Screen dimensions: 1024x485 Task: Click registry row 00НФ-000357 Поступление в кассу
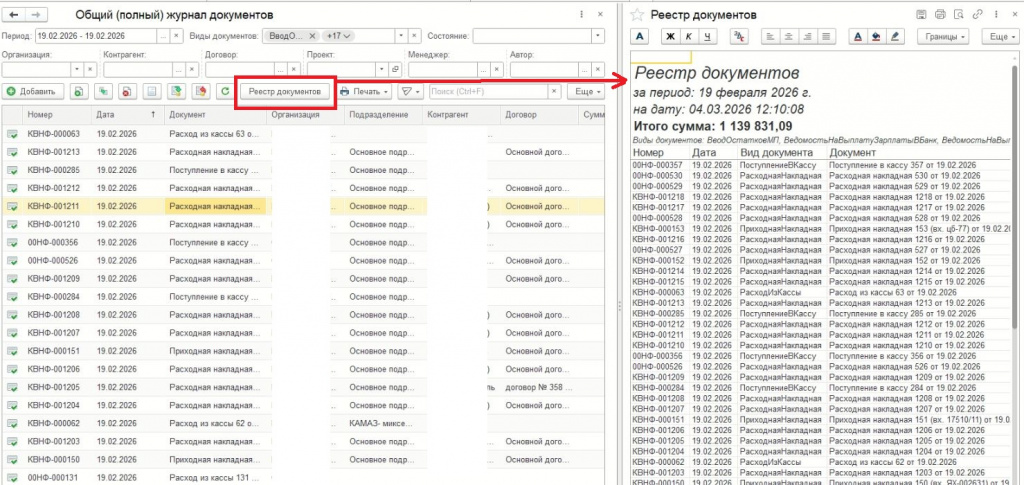pos(822,165)
